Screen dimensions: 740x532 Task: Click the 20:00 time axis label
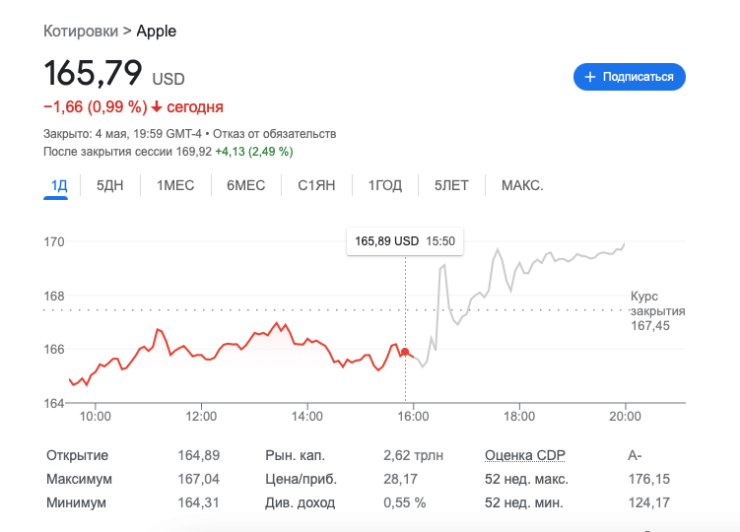tap(625, 416)
